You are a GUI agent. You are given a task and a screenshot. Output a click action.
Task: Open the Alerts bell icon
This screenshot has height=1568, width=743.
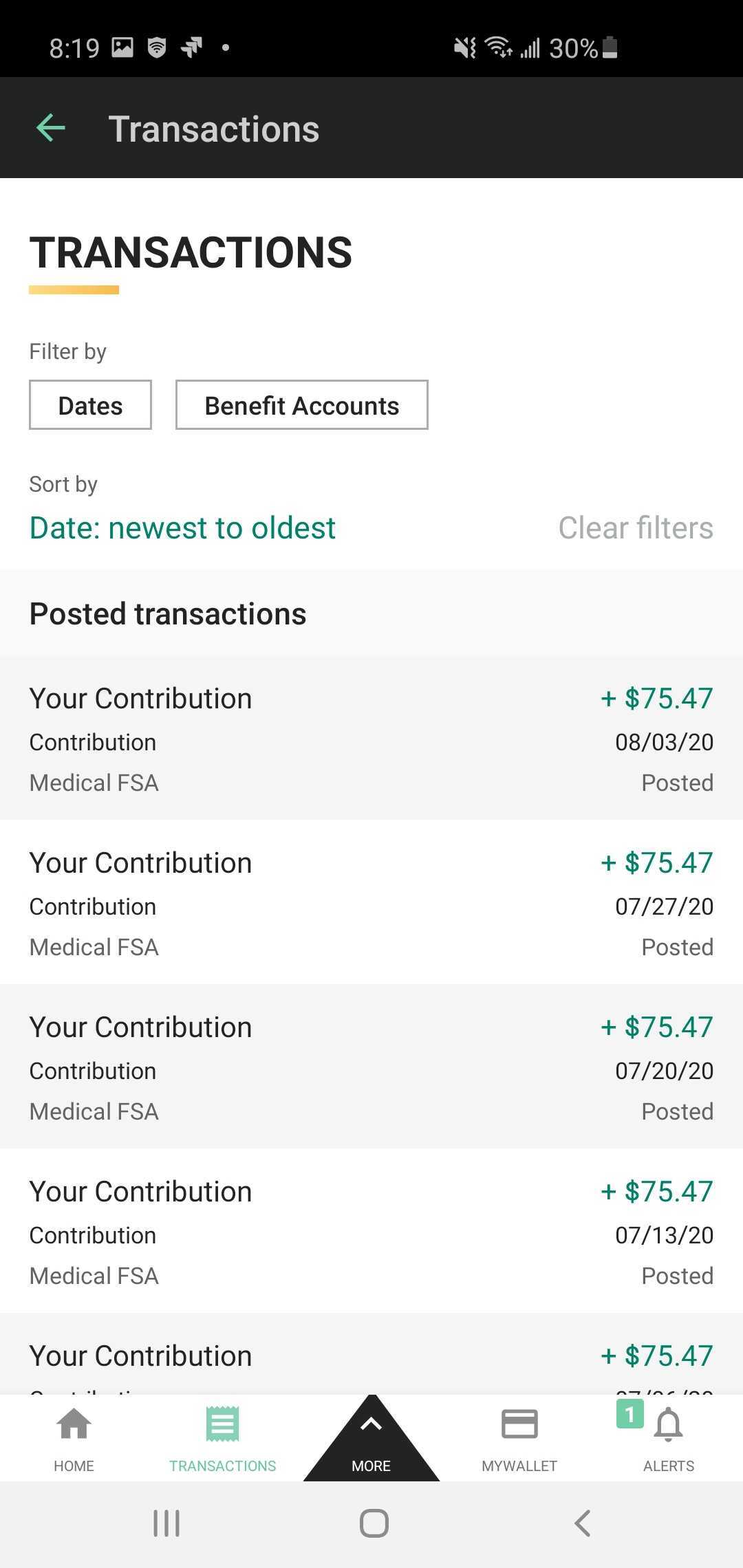tap(668, 1424)
